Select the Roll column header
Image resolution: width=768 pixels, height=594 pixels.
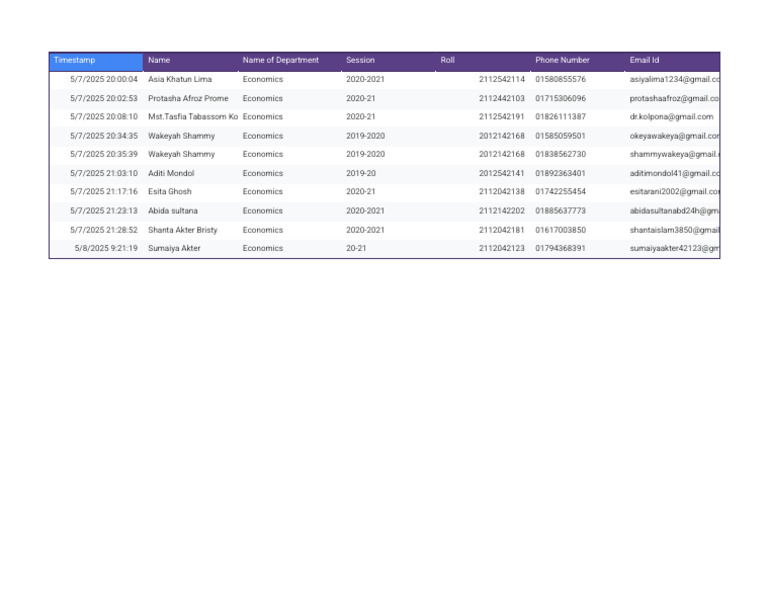(483, 61)
